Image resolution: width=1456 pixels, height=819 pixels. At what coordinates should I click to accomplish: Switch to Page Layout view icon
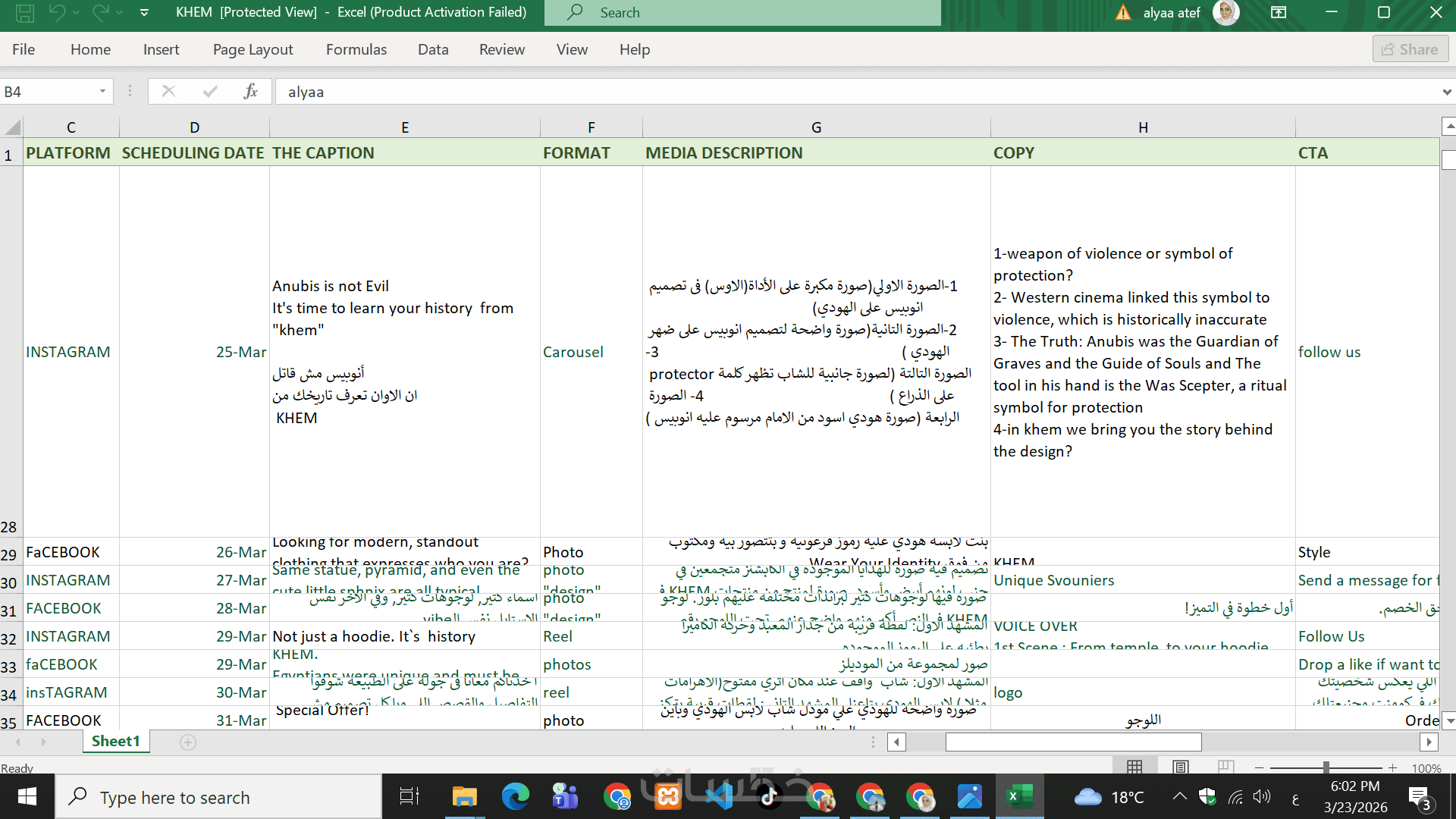click(1181, 767)
